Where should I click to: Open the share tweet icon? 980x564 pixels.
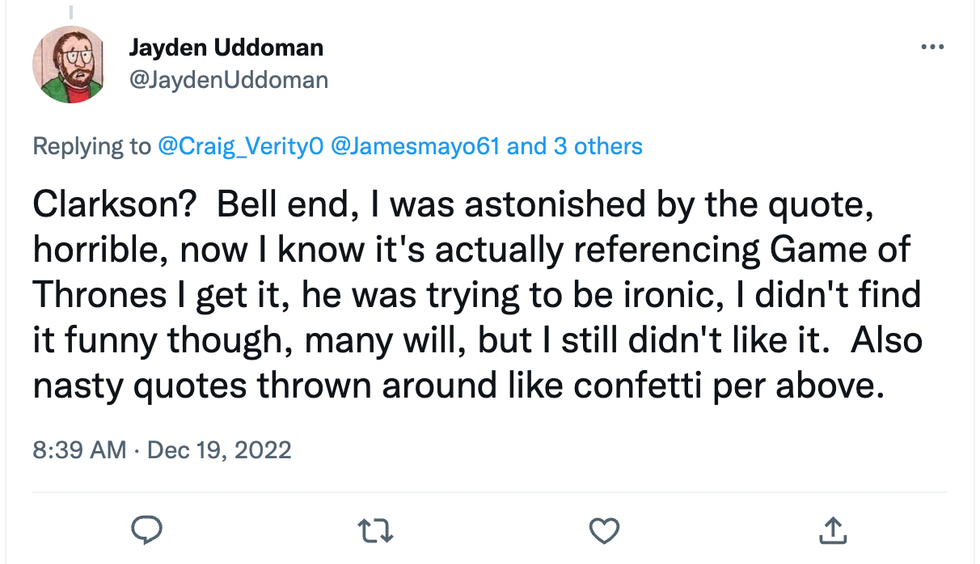coord(832,530)
